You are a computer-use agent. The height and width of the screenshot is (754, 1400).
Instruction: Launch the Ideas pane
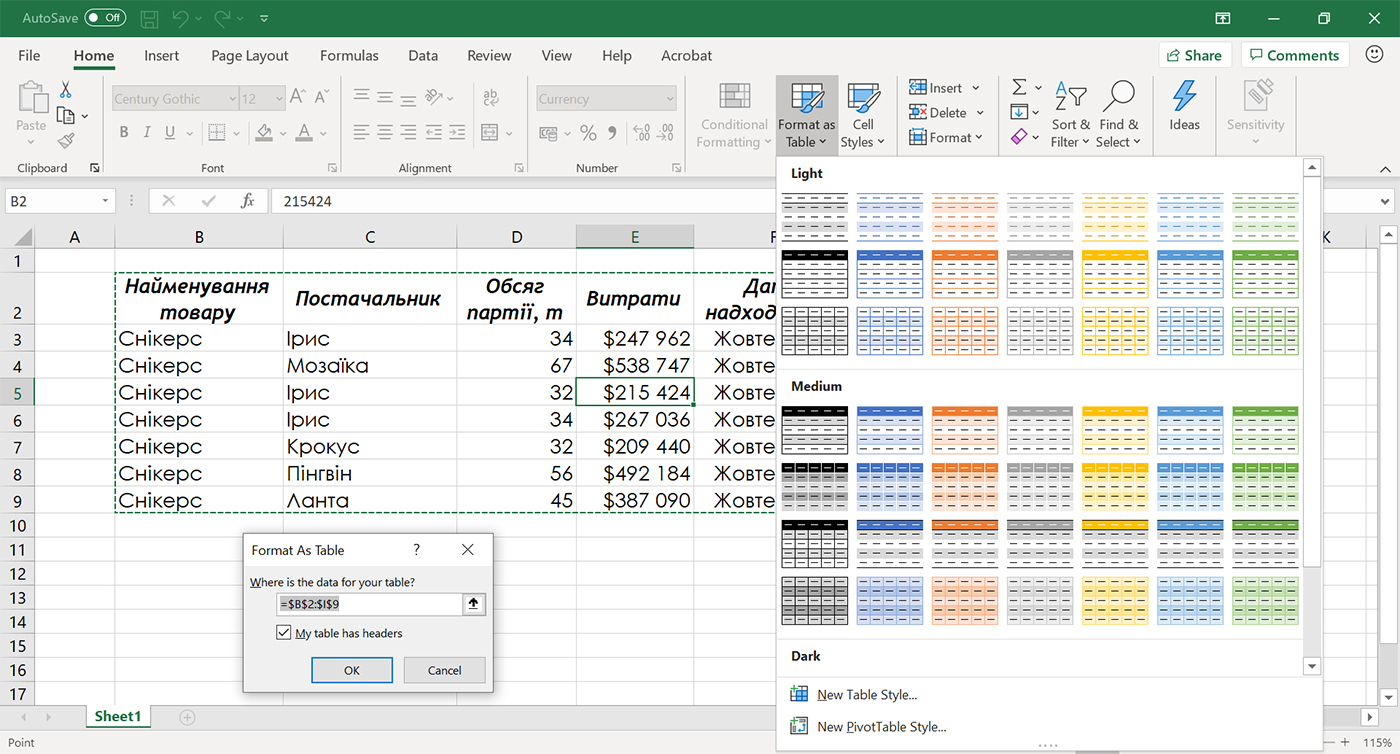coord(1184,110)
